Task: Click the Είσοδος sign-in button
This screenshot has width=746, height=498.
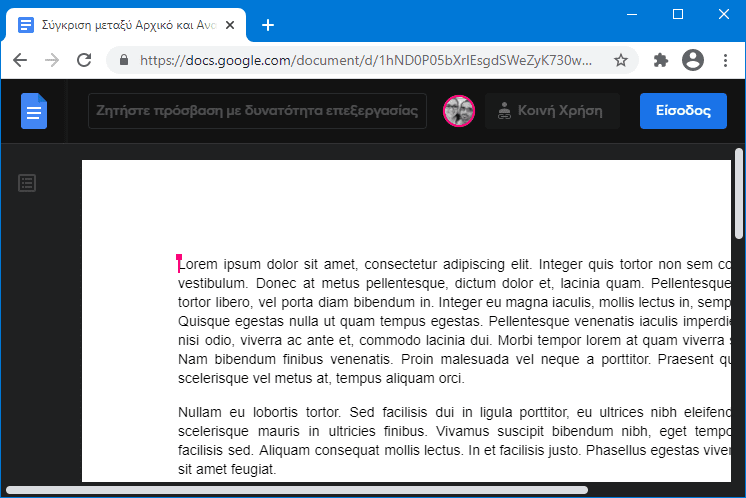Action: coord(683,111)
